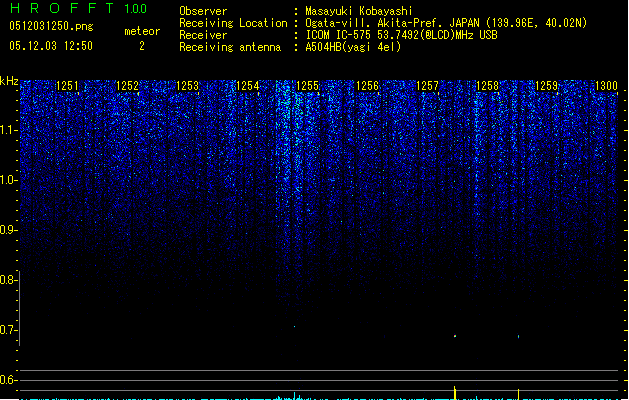
Task: Select the Ogata-vill. Akita-Pref. JAPAN location text
Action: 446,23
